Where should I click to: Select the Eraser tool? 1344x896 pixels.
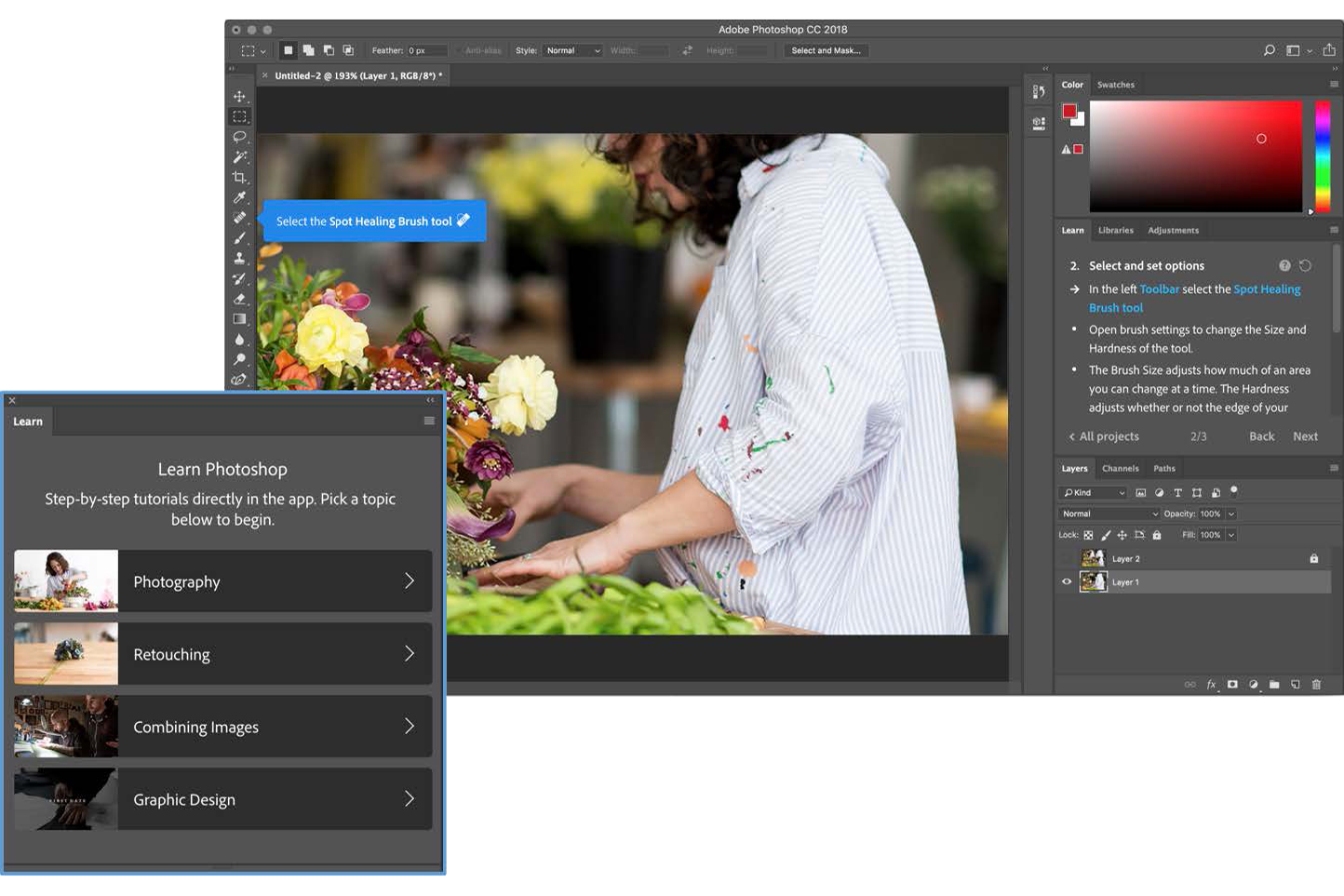coord(239,299)
